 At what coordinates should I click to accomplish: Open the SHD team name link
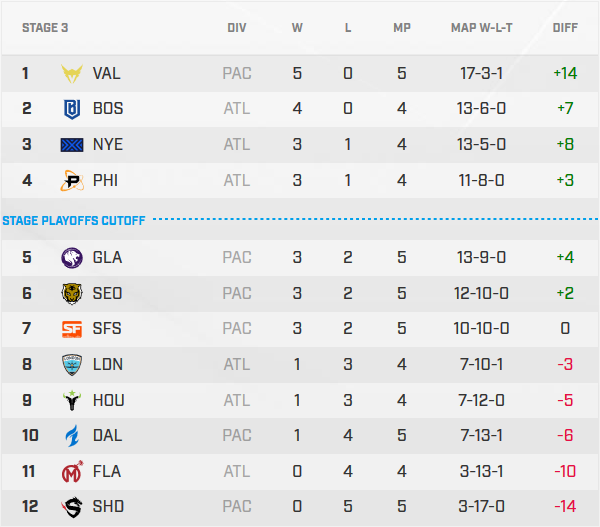(108, 507)
